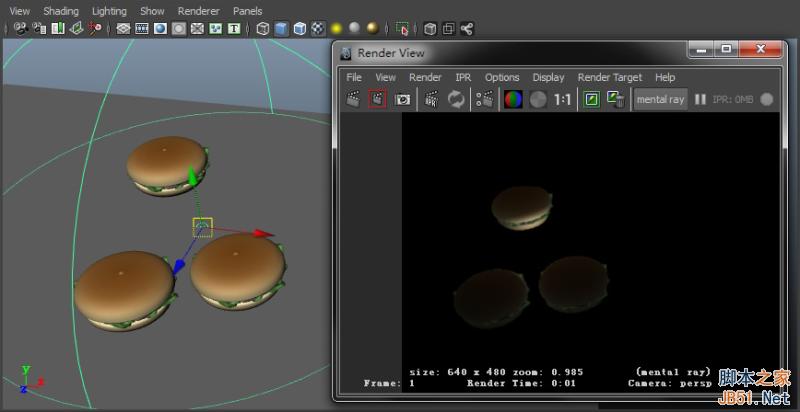Open Render Settings clapboard with dots icon
800x412 pixels.
coord(485,99)
